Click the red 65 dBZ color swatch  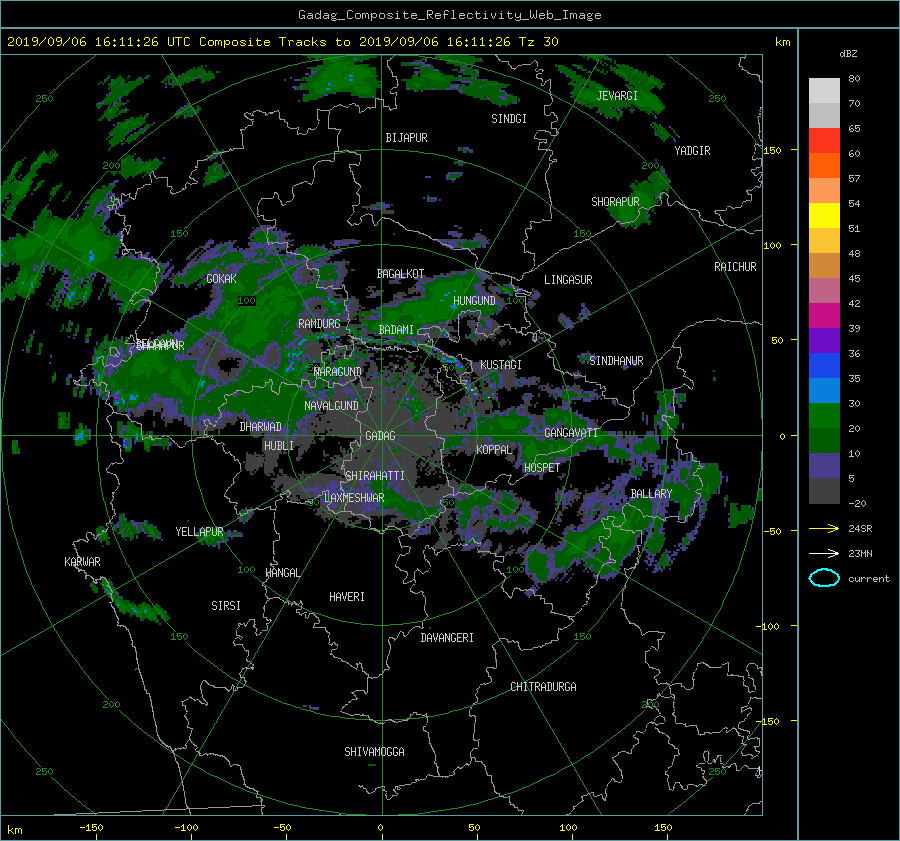[824, 140]
